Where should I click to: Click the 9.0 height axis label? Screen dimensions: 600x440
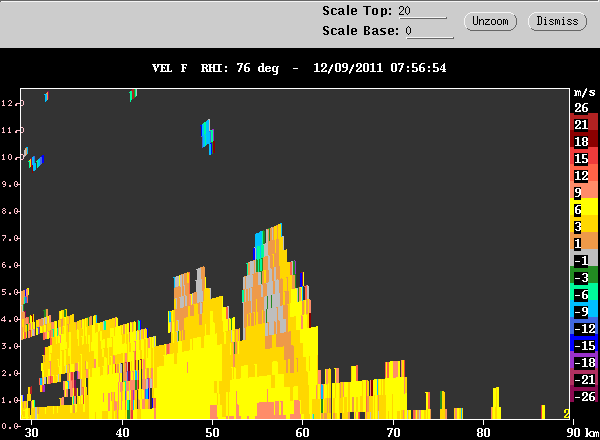(10, 184)
